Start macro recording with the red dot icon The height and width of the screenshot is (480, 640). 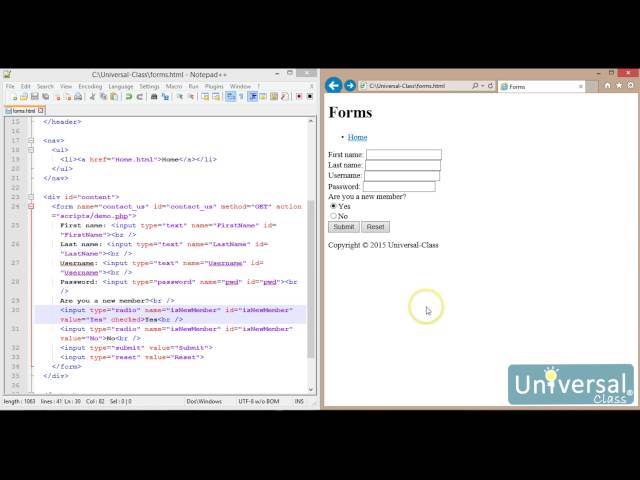299,97
